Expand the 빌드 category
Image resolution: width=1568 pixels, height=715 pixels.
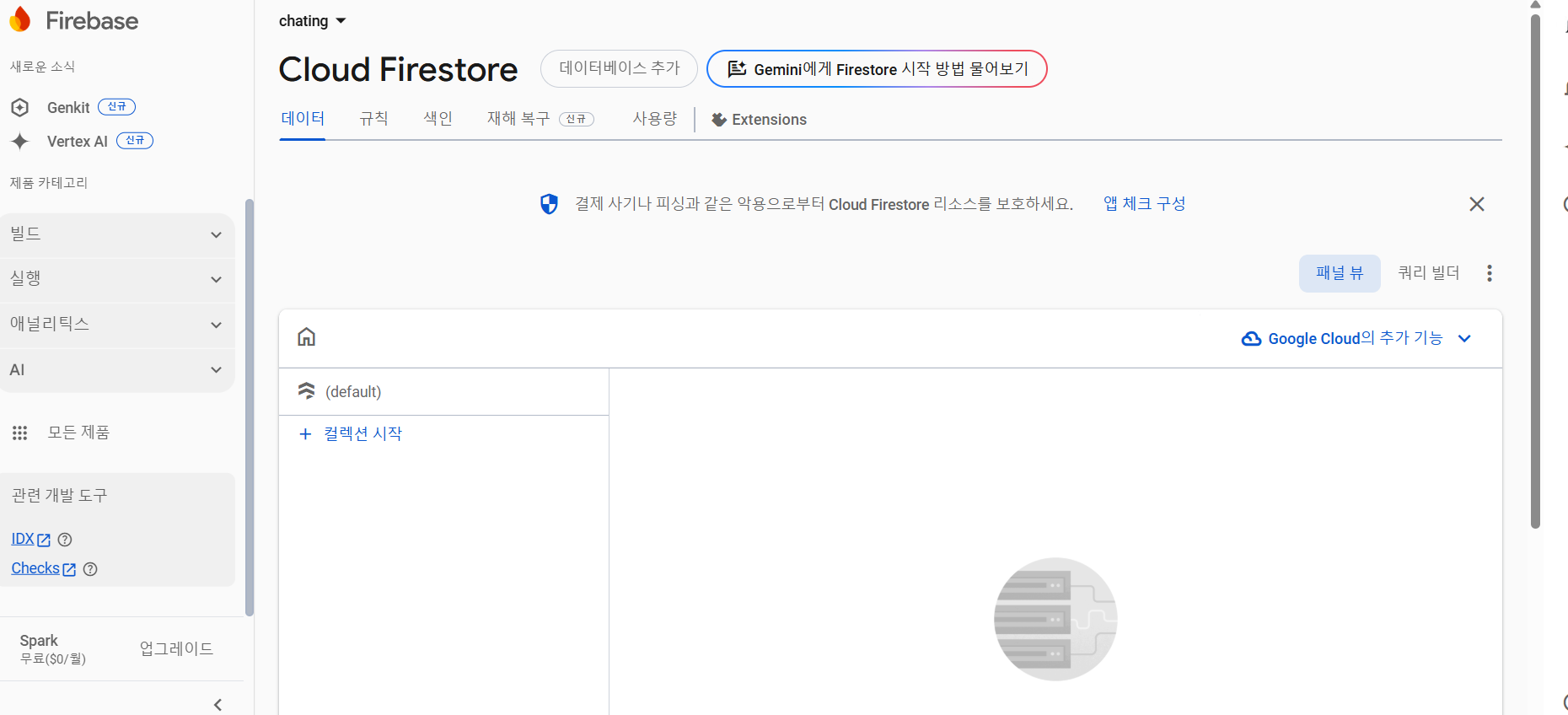click(117, 234)
